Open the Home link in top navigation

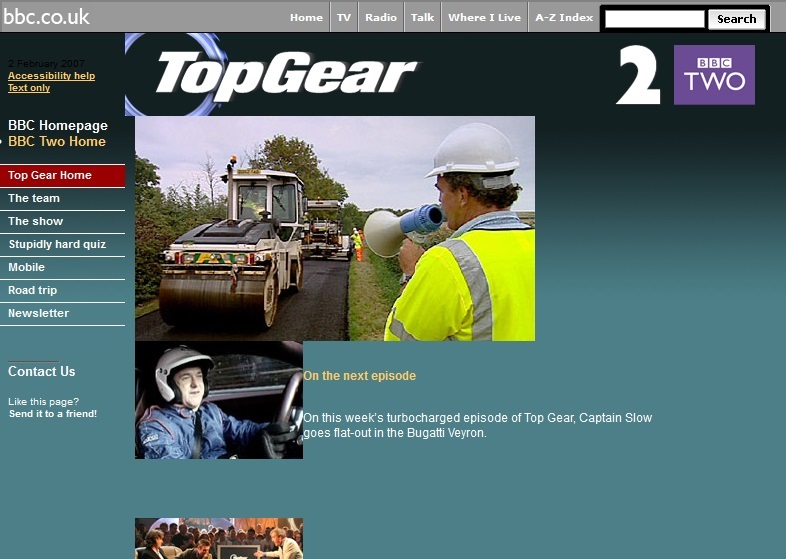coord(306,17)
